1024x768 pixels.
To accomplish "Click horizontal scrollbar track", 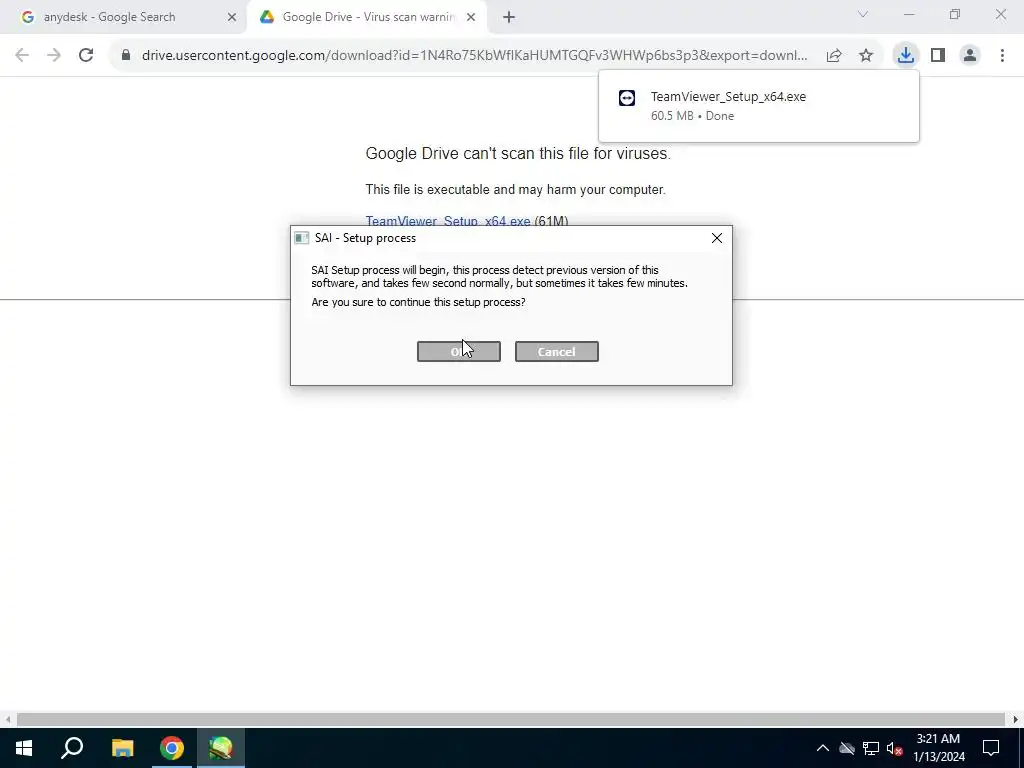I will click(x=511, y=720).
